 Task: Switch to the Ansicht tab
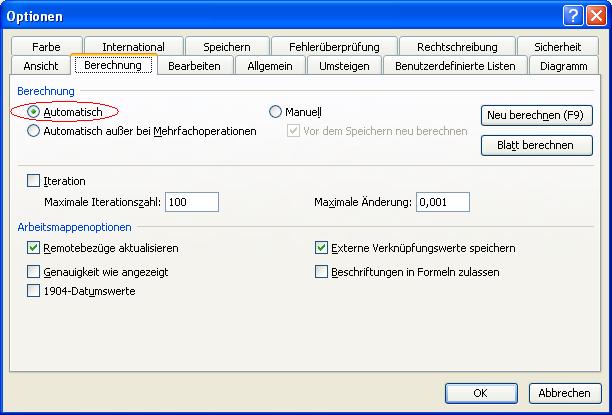click(x=41, y=66)
